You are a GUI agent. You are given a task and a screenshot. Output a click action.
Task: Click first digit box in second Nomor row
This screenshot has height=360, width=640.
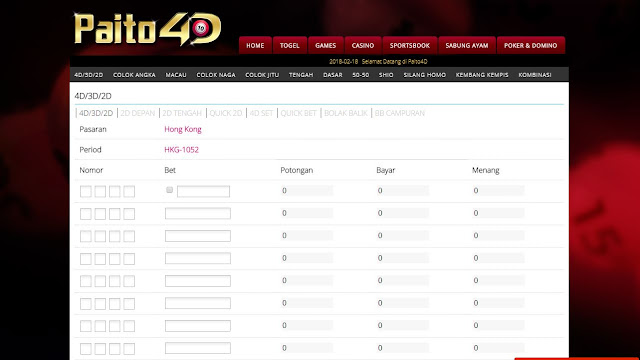(x=86, y=214)
